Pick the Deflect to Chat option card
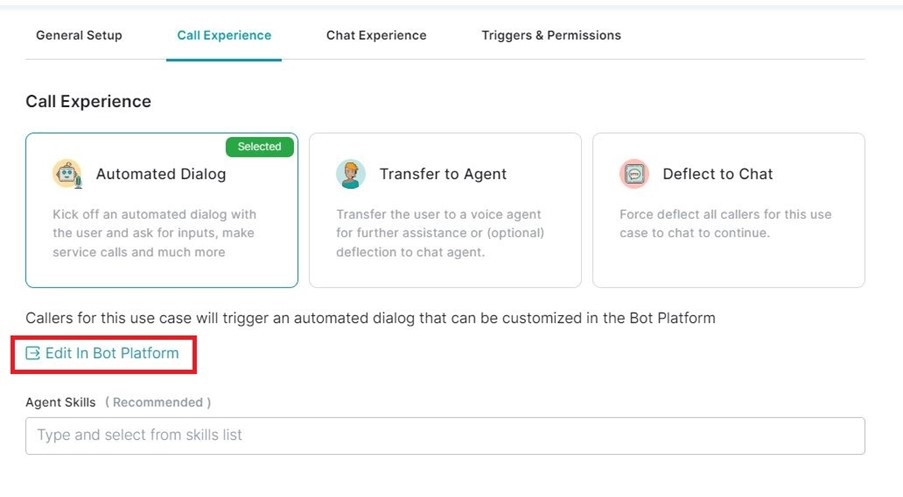The width and height of the screenshot is (903, 497). [x=729, y=210]
